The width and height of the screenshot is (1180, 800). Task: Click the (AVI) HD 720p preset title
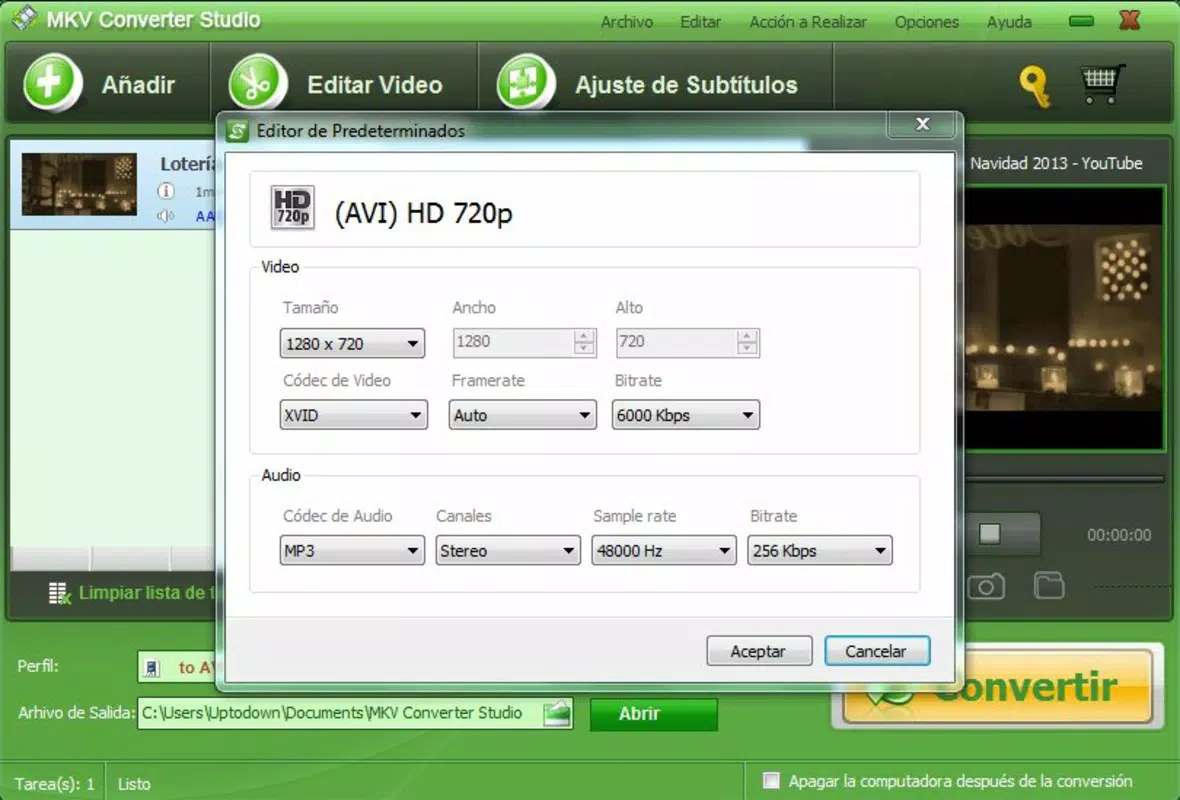(x=424, y=213)
